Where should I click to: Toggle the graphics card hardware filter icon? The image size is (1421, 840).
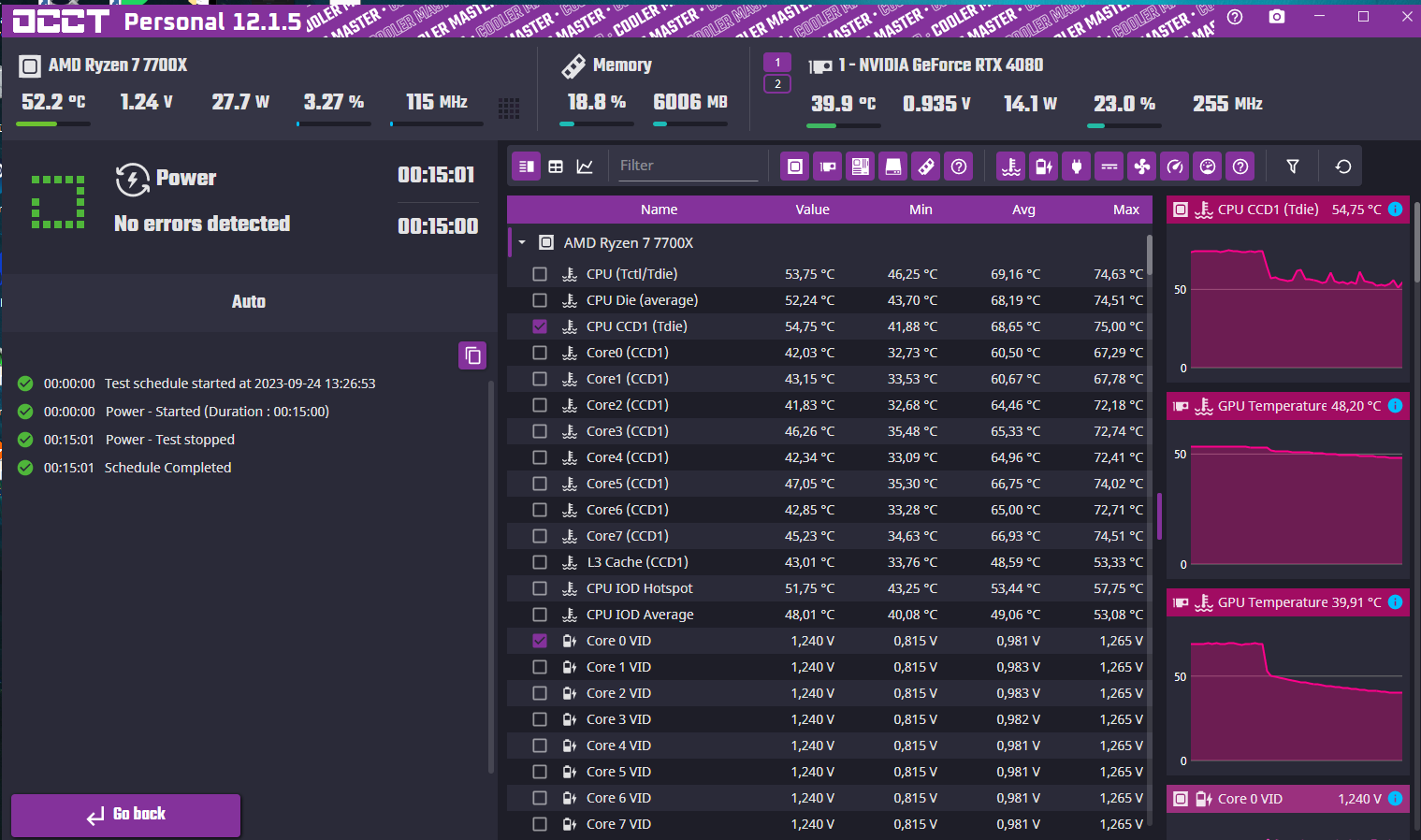pos(828,167)
